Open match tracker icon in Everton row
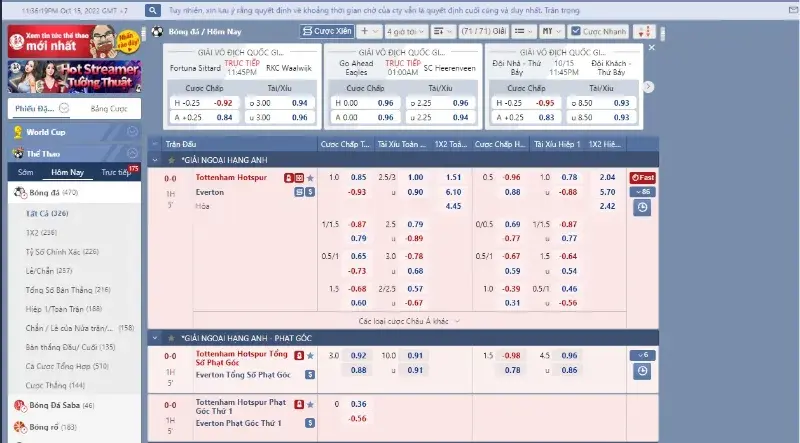 [299, 192]
